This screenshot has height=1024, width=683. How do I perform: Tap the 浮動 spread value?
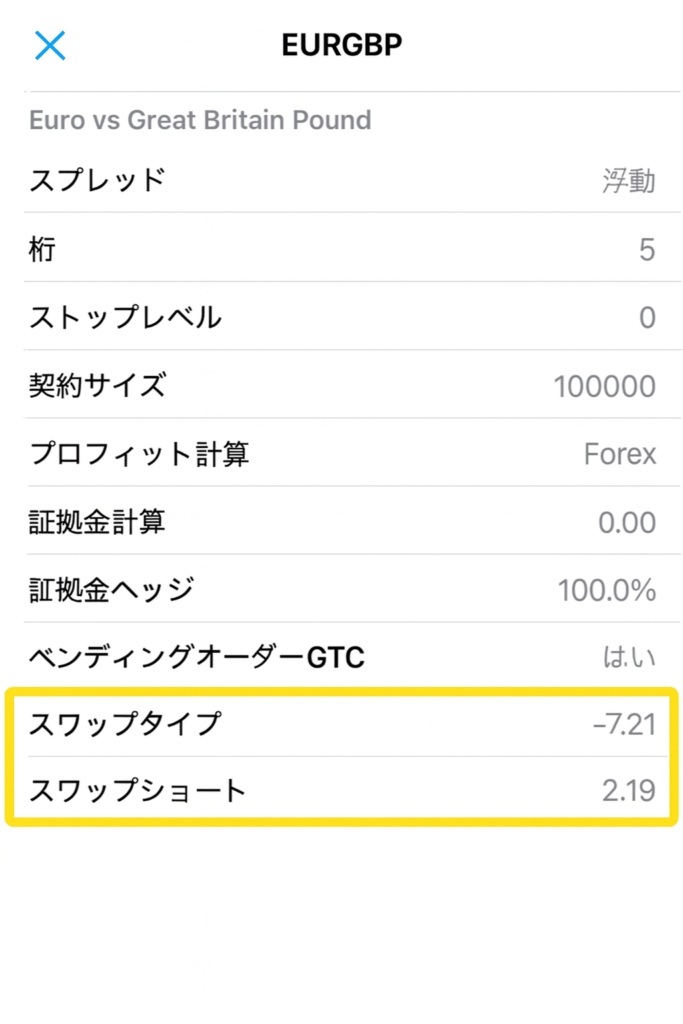pos(628,181)
